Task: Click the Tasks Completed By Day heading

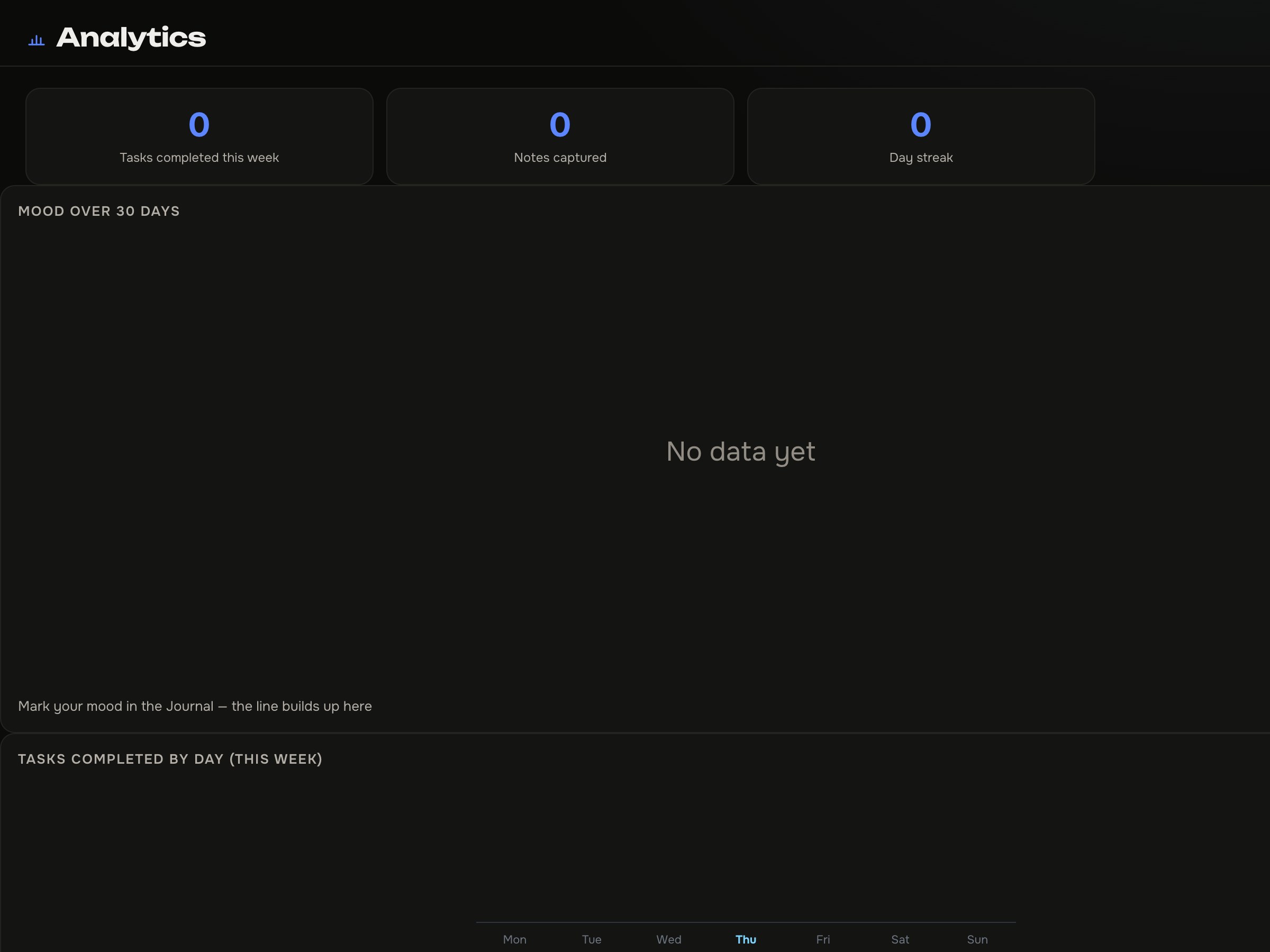Action: pos(170,759)
